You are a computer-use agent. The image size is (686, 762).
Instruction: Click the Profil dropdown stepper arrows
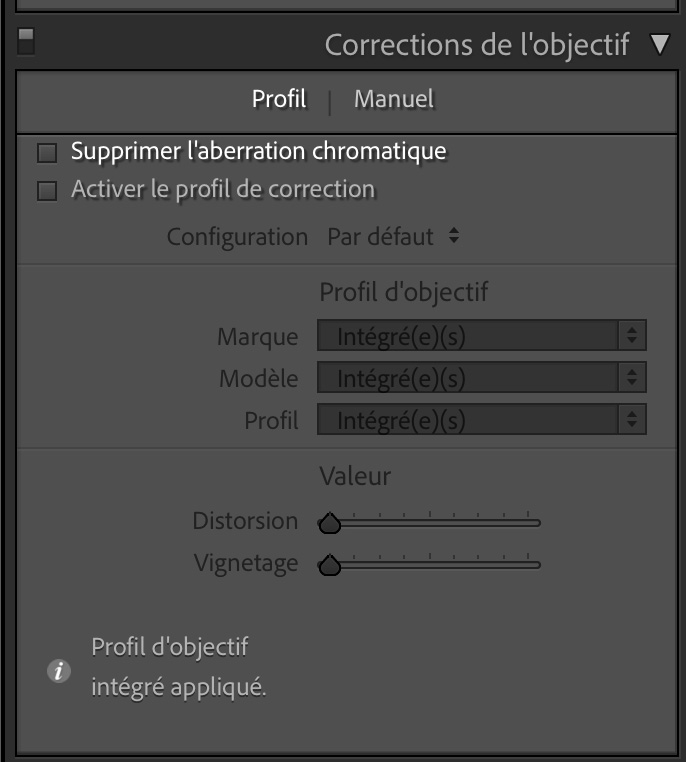click(x=632, y=419)
